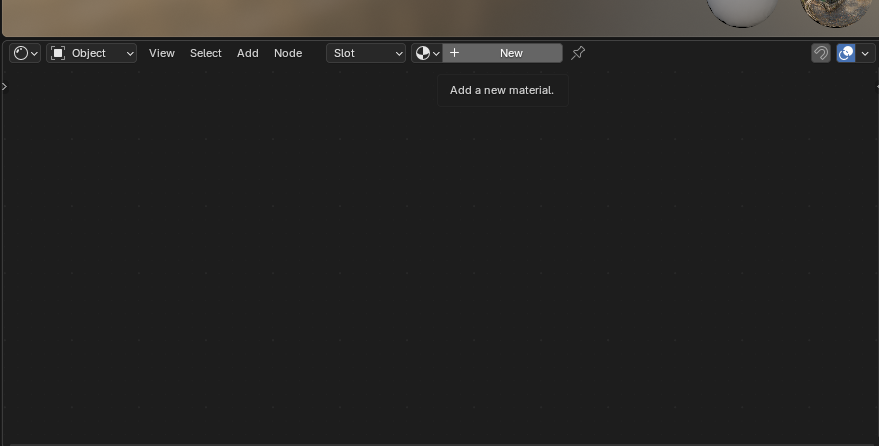Open the Object shader type dropdown
Viewport: 879px width, 446px height.
click(x=92, y=53)
